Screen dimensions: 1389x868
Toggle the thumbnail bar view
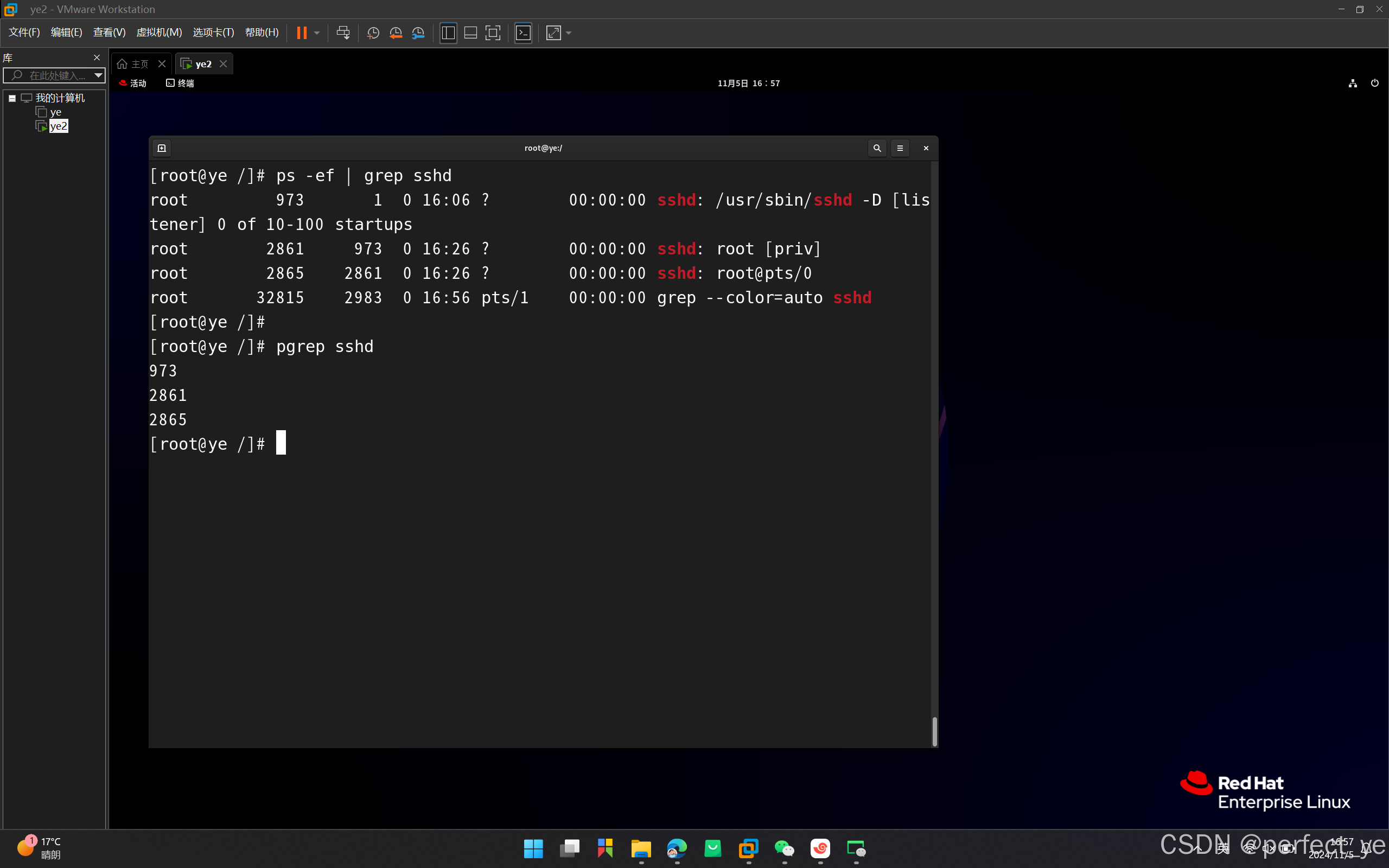(x=470, y=33)
